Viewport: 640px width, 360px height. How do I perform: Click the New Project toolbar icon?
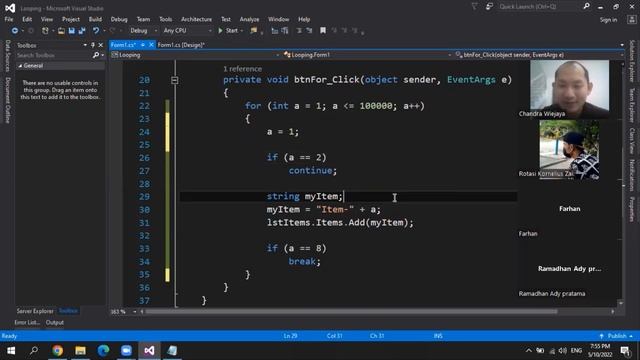pyautogui.click(x=45, y=31)
